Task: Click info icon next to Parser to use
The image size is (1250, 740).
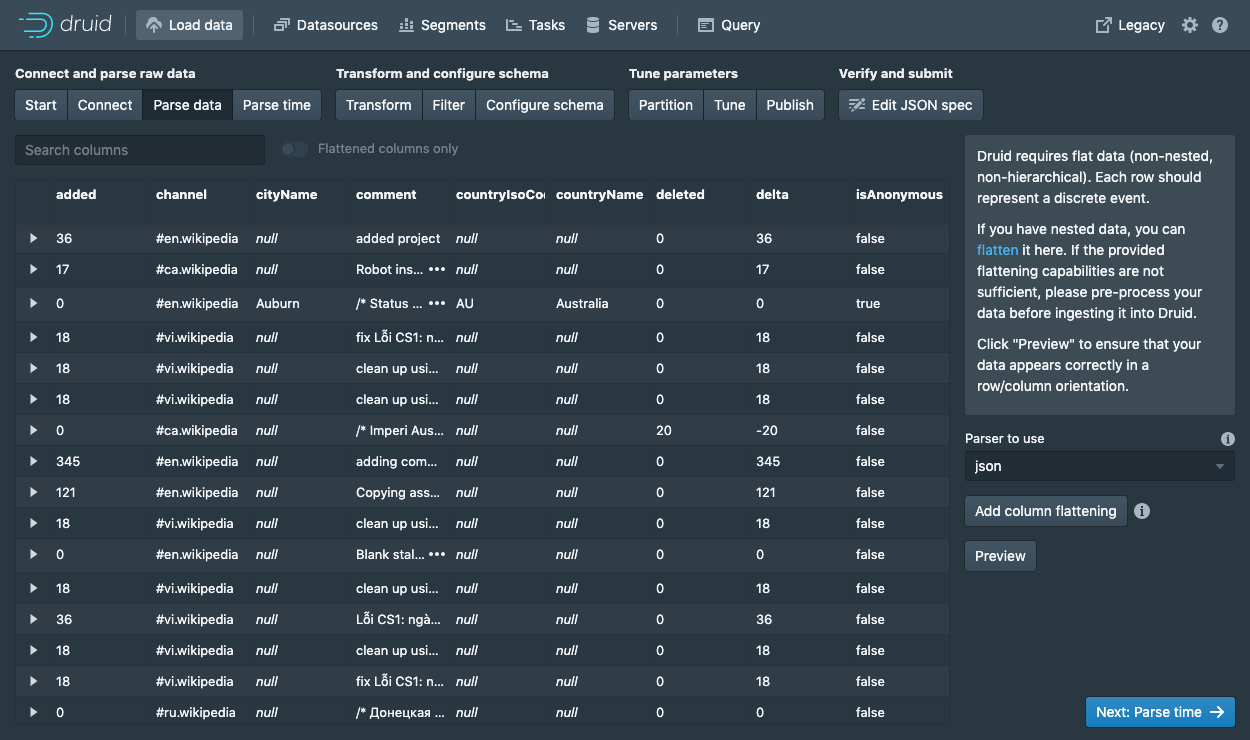Action: (x=1228, y=439)
